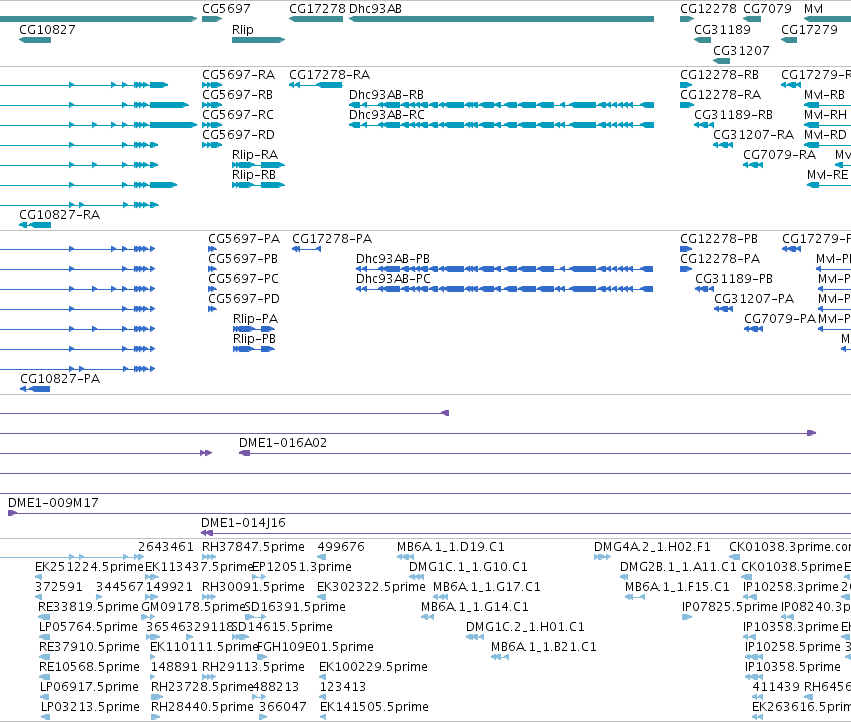Select transcript Rlip-RB
Screen dimensions: 851x722
point(258,185)
